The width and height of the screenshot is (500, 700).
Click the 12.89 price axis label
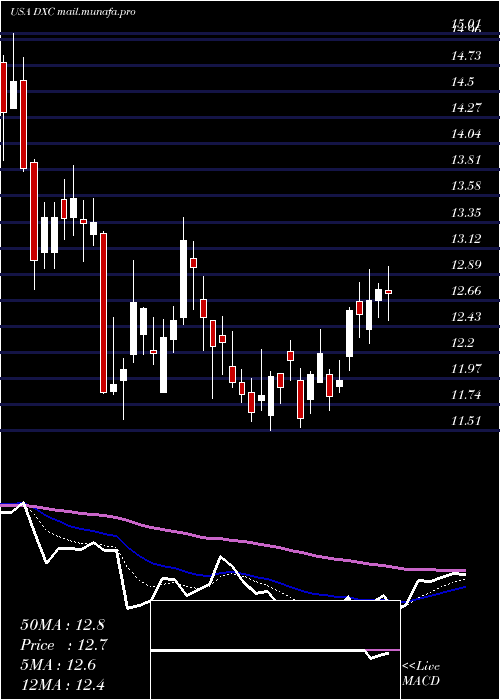coord(467,265)
